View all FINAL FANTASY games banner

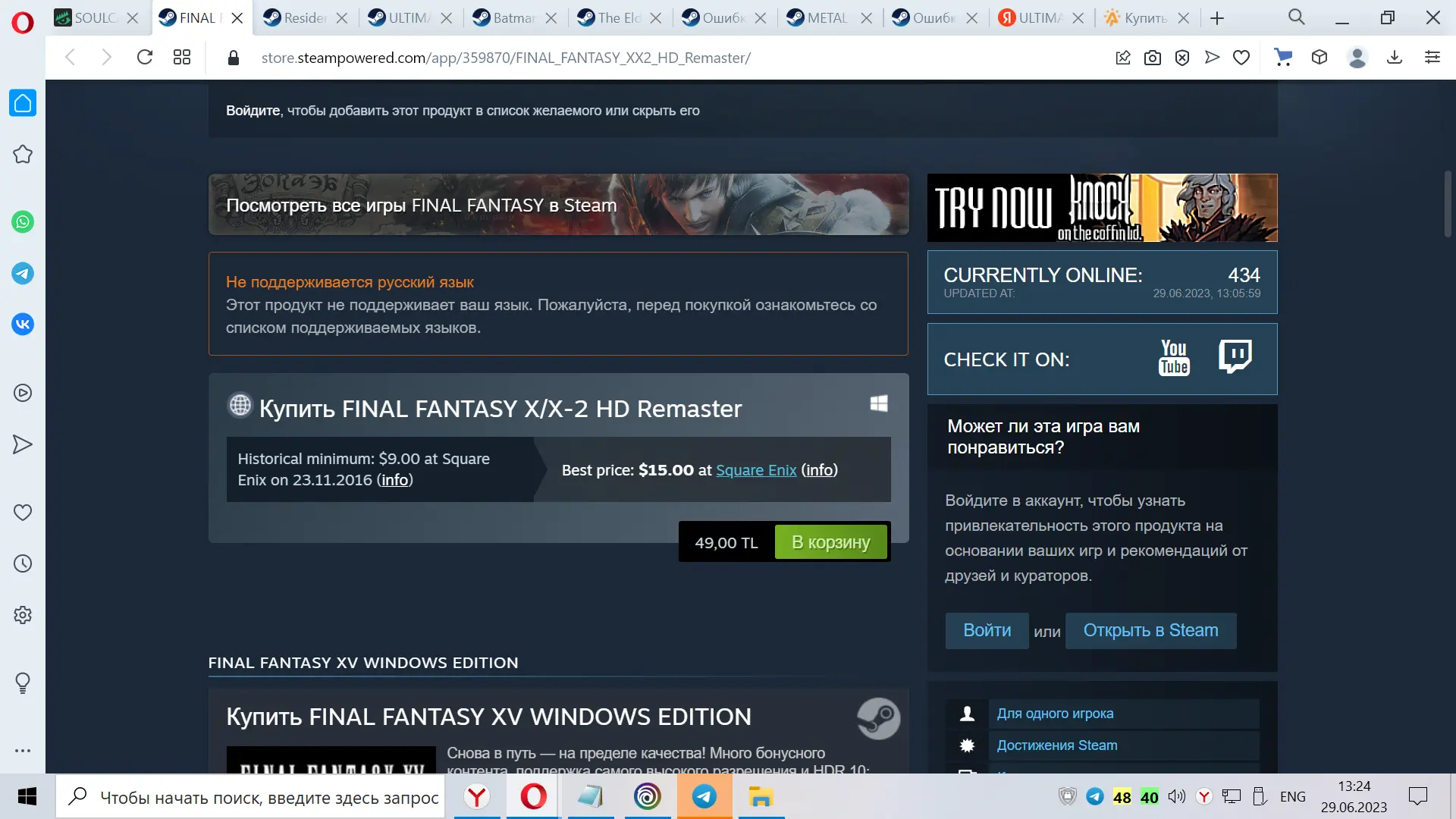click(558, 205)
